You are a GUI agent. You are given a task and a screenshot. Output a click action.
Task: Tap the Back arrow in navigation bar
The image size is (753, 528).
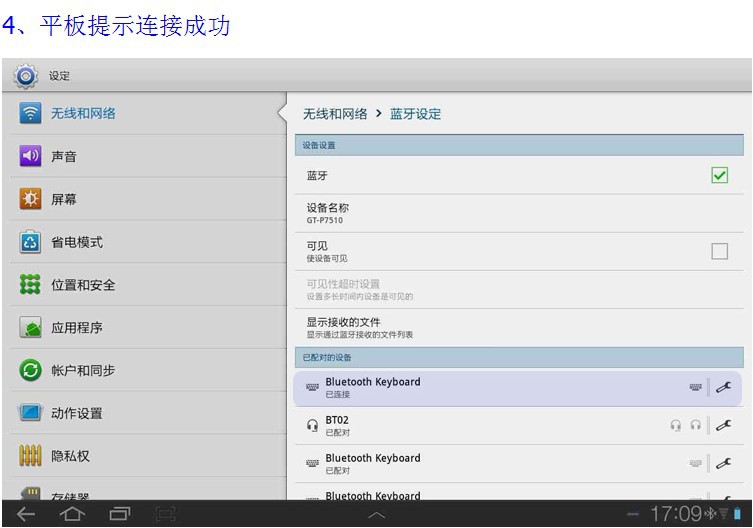(x=26, y=514)
